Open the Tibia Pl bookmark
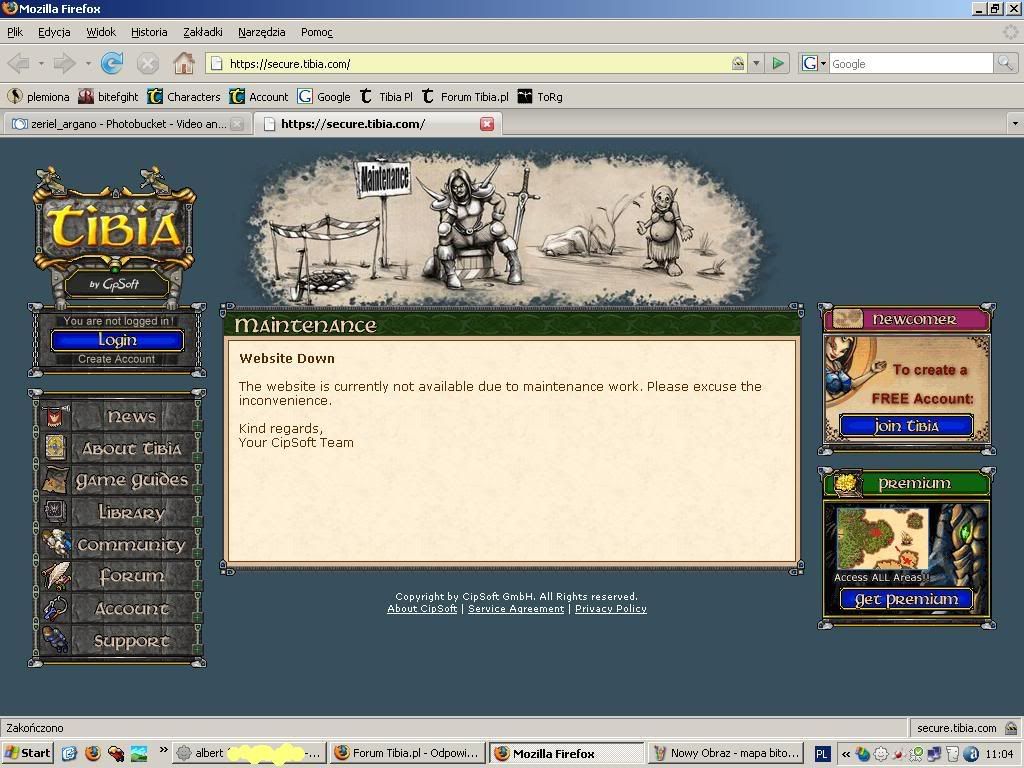1024x768 pixels. coord(386,97)
